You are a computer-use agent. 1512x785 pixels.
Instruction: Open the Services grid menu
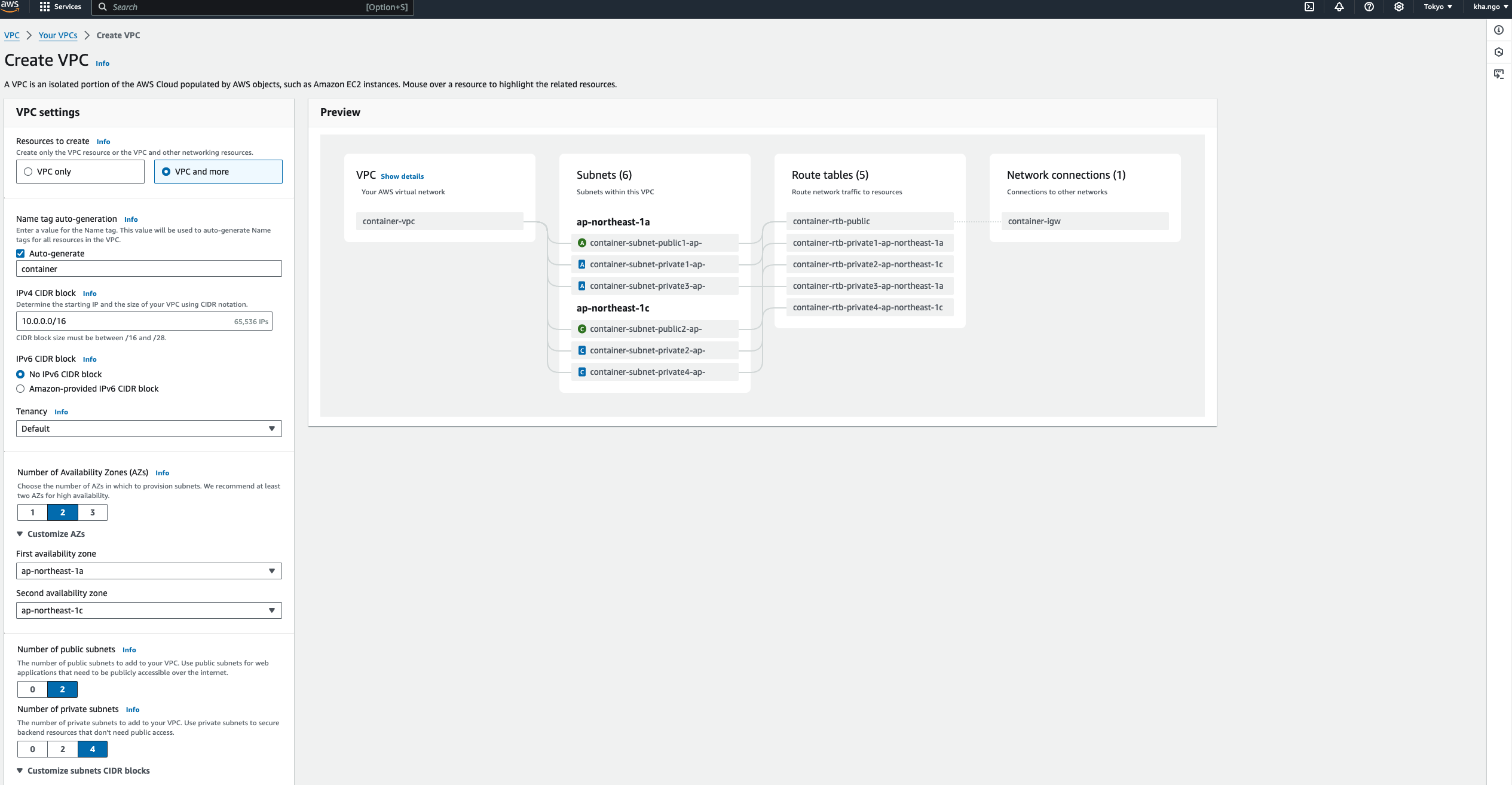click(x=60, y=7)
